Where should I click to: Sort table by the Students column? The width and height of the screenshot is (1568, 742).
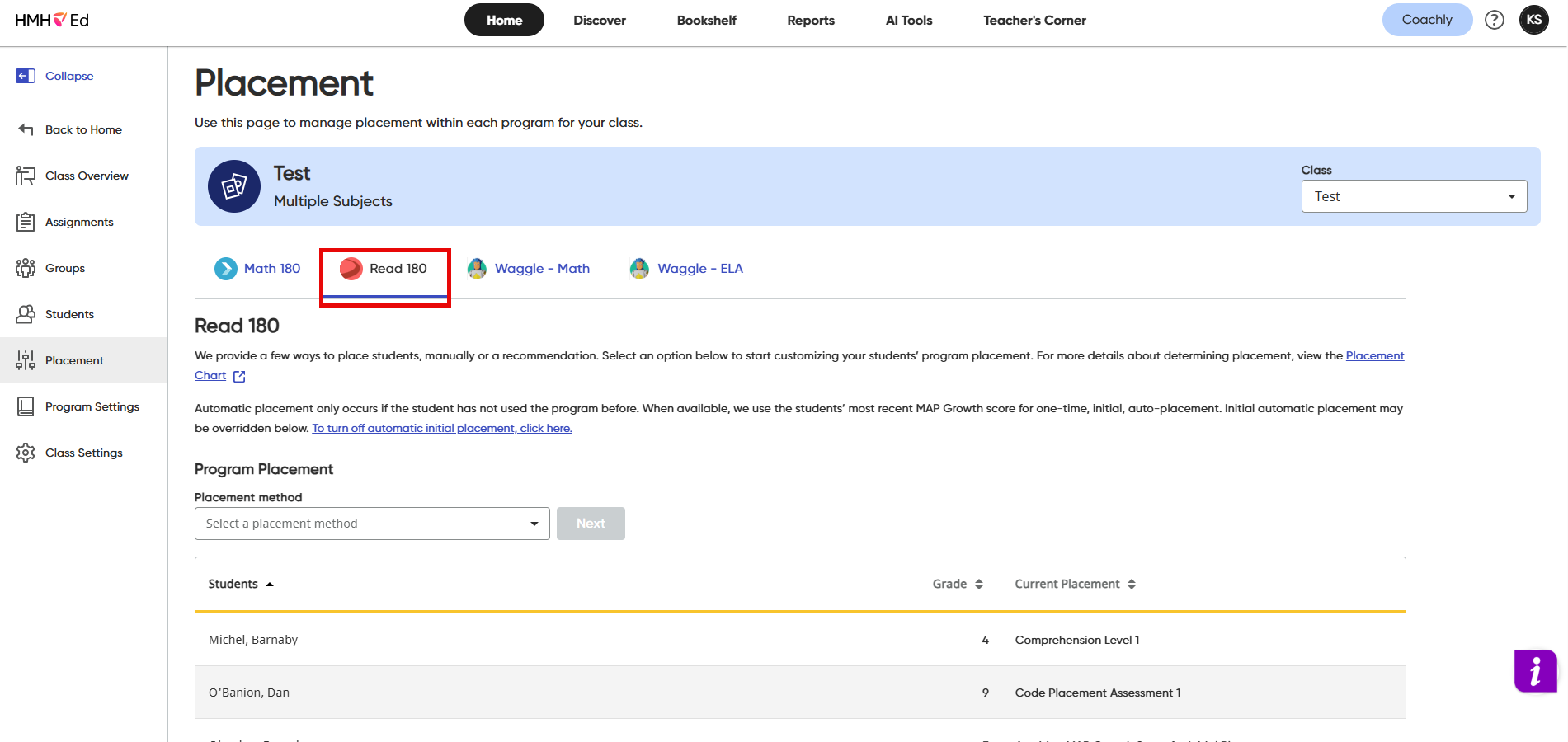[241, 584]
